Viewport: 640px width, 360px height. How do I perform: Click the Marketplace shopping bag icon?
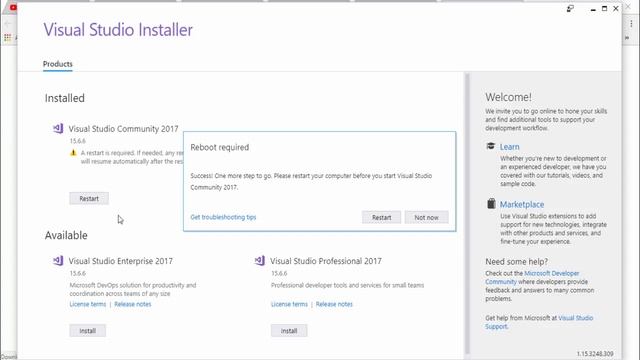[x=491, y=203]
